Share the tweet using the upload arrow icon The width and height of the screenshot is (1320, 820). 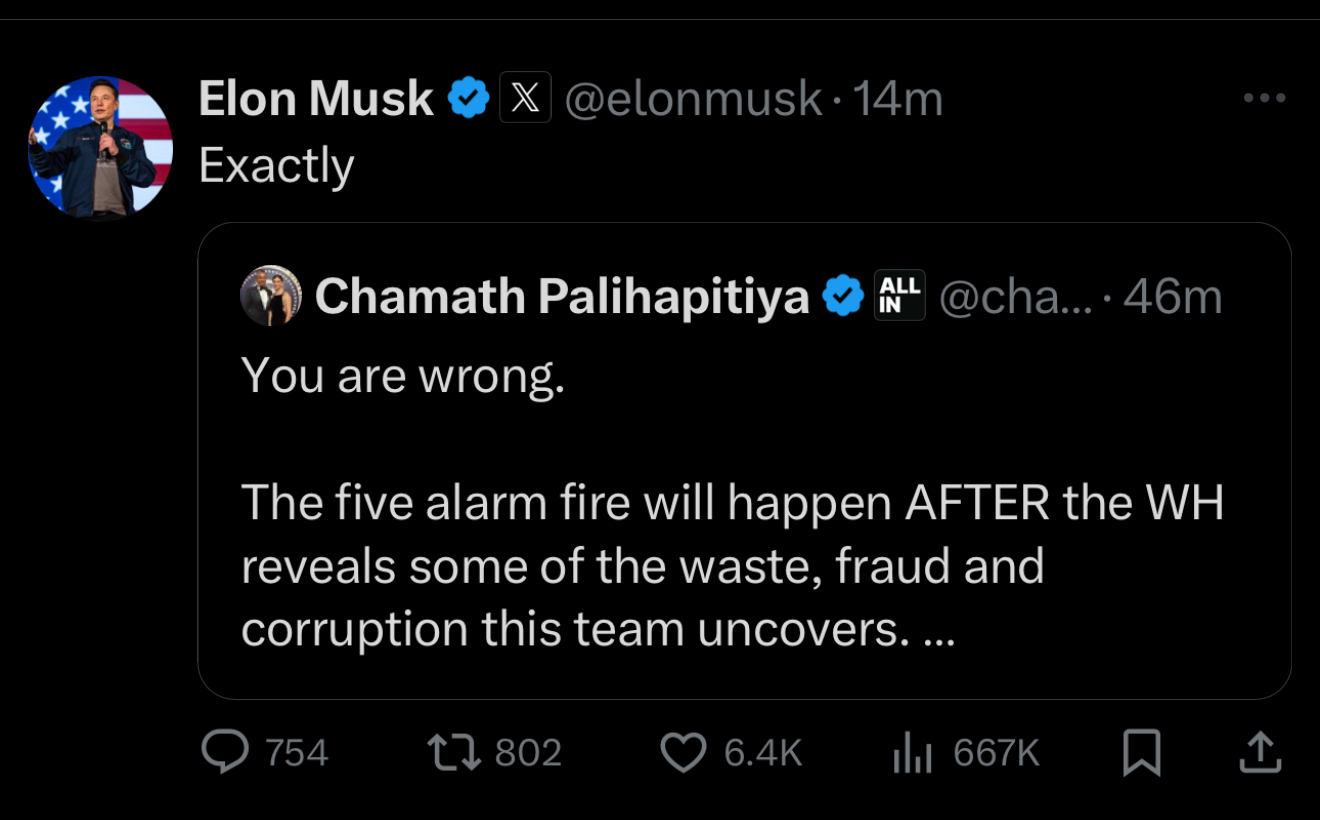(1260, 753)
